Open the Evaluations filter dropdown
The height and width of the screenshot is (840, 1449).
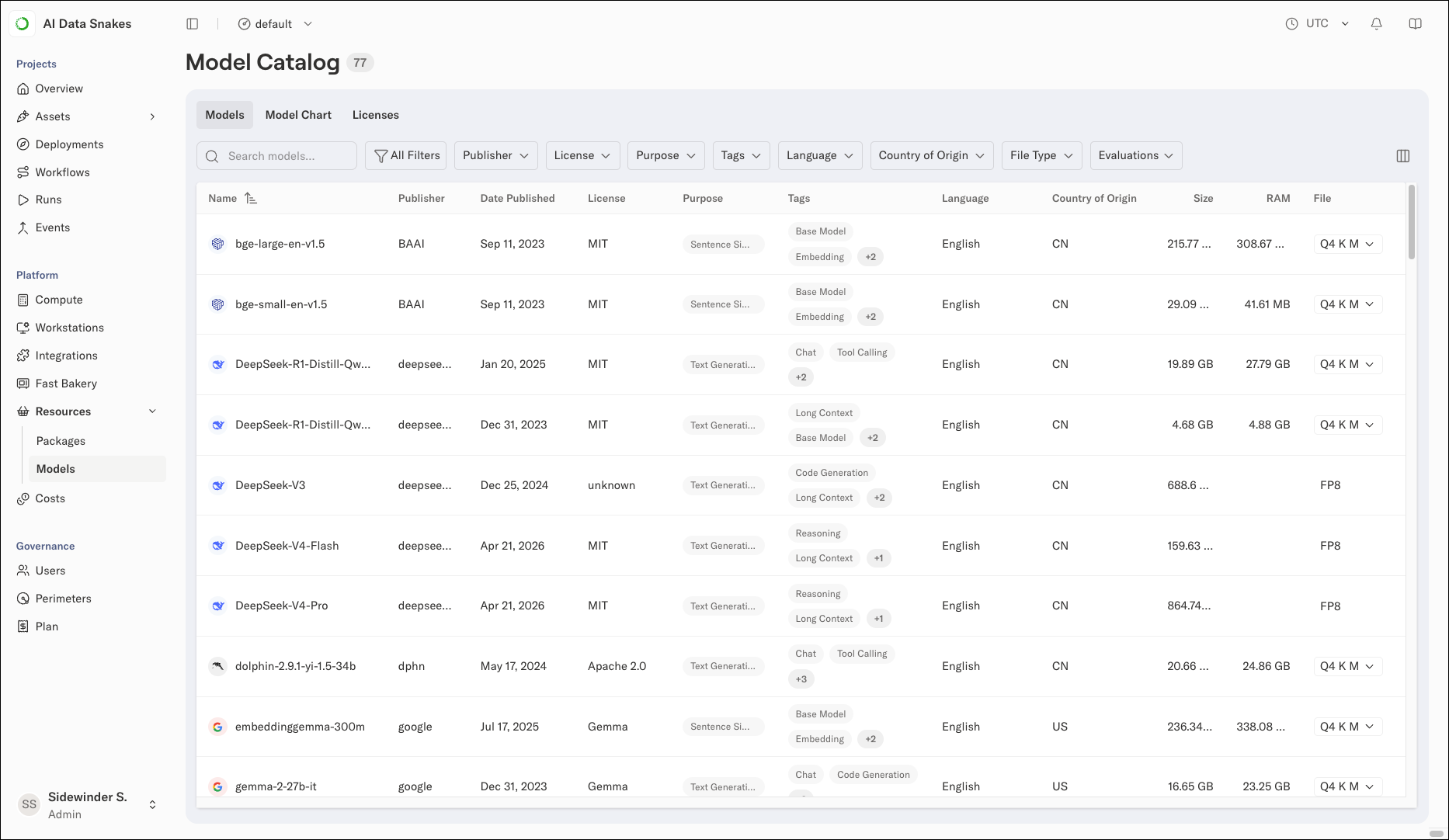(1136, 155)
